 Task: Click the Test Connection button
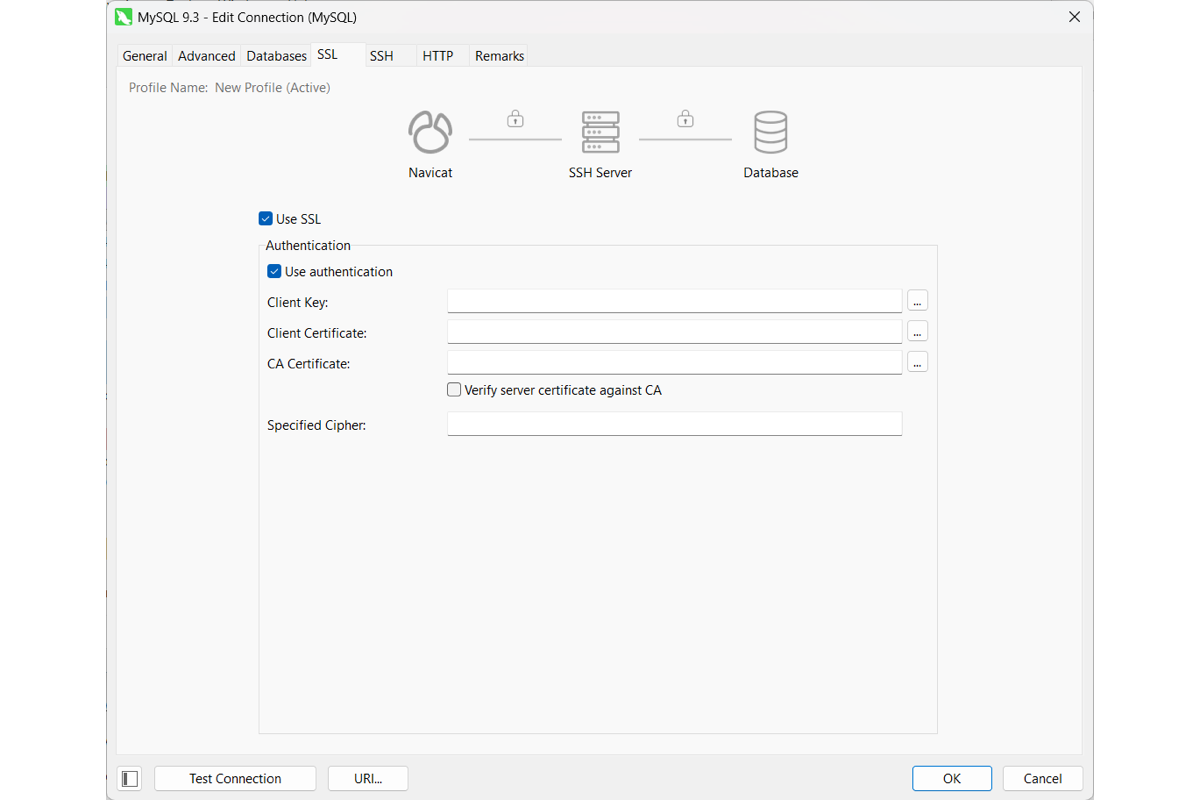235,778
